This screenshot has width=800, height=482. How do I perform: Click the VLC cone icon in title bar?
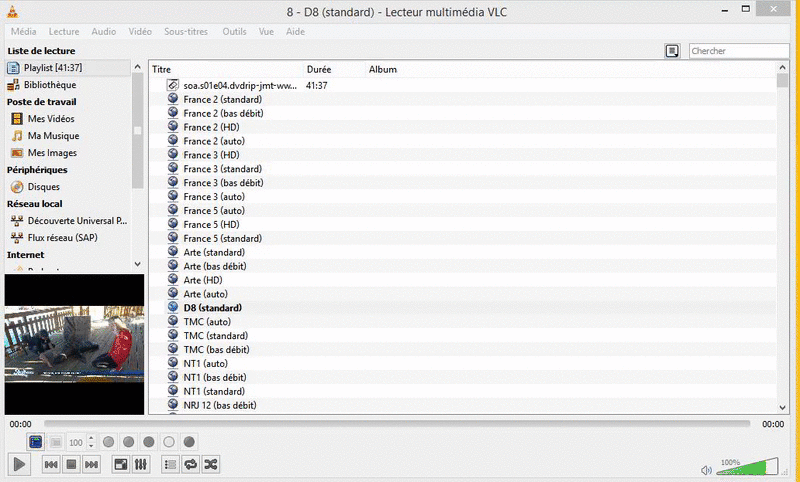pyautogui.click(x=12, y=11)
